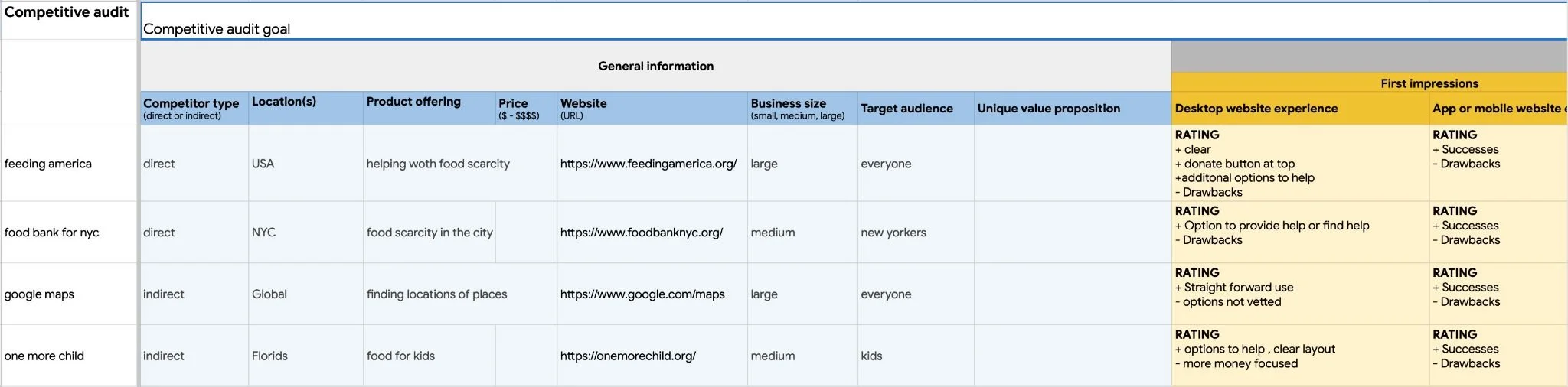Click the Competitive audit goal input cell
1568x387 pixels.
(x=854, y=21)
